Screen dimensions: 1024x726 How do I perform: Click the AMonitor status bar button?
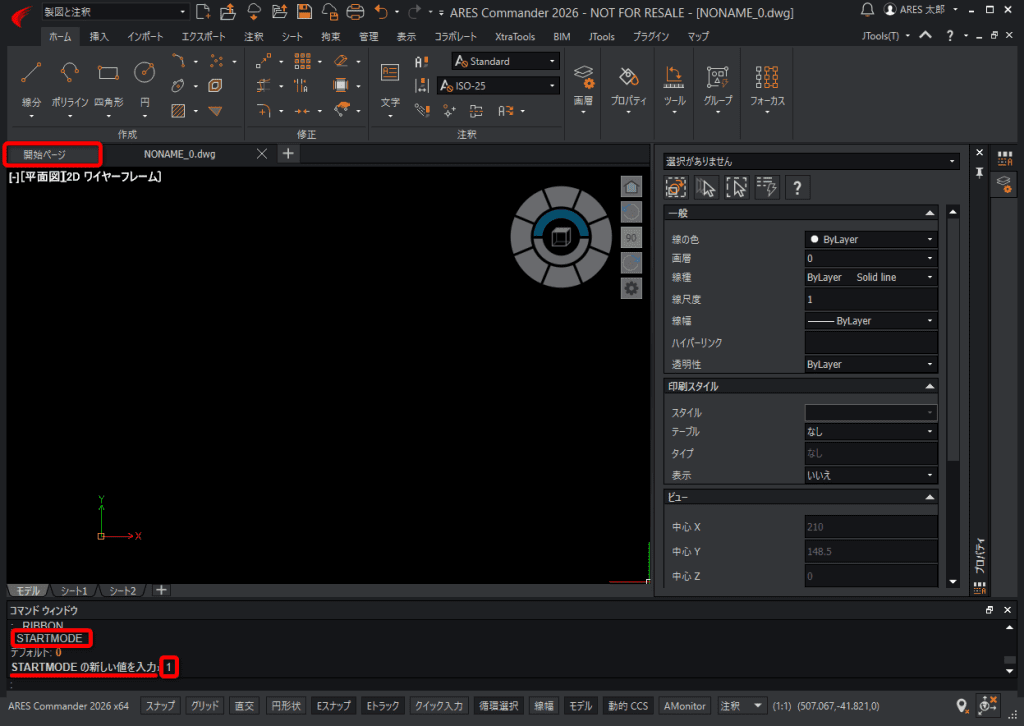click(x=684, y=706)
